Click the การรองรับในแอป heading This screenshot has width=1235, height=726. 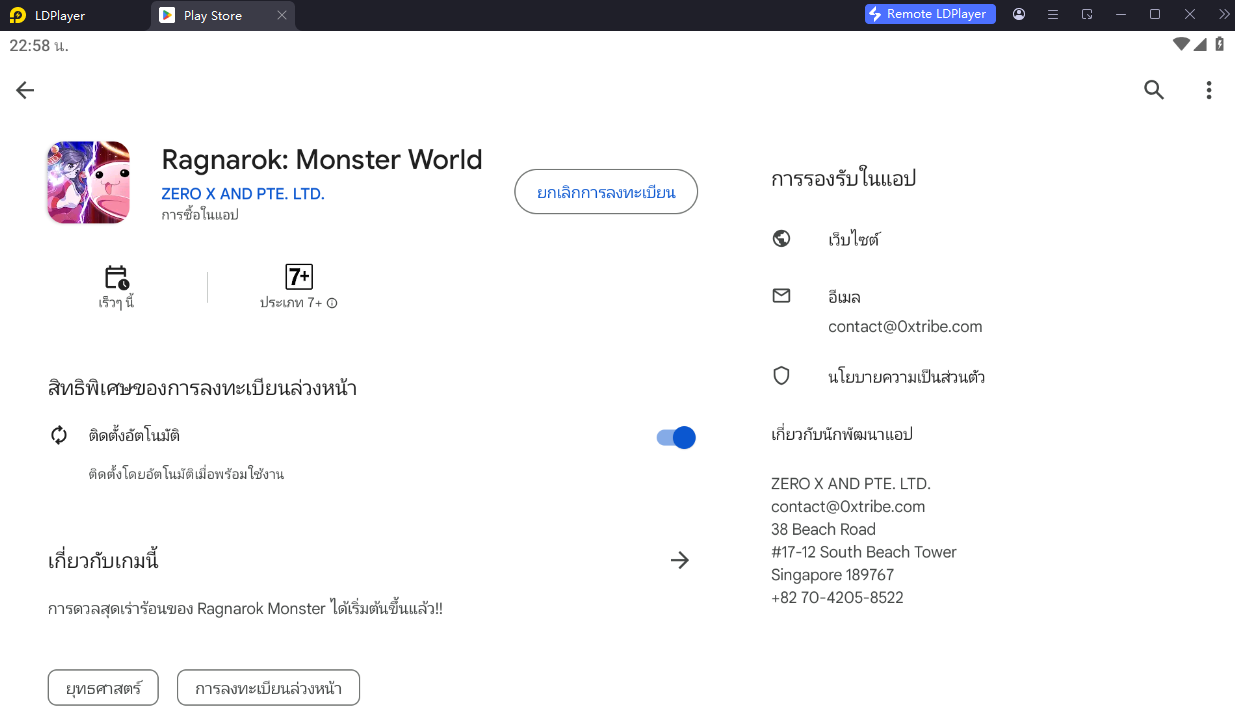[844, 179]
